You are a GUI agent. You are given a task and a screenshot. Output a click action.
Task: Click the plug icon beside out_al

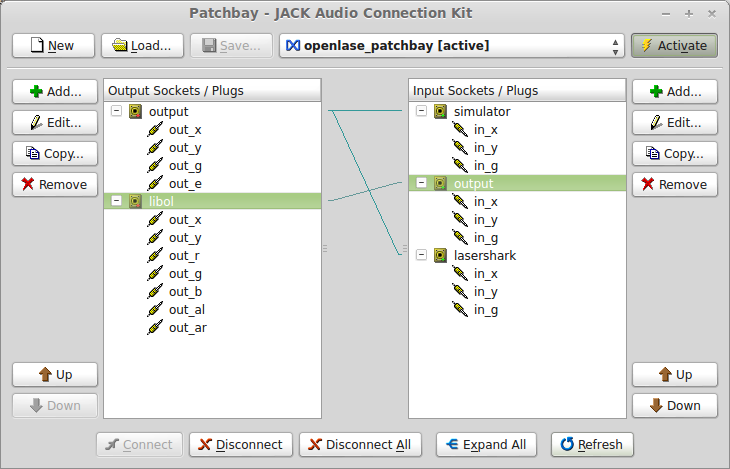point(155,310)
